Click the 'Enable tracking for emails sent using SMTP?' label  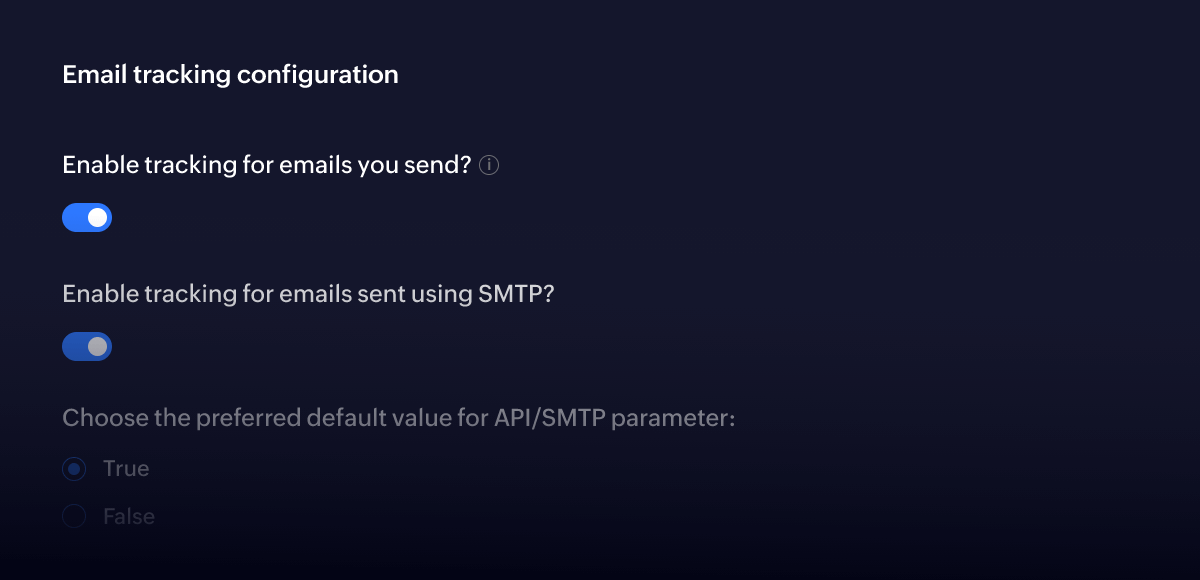[x=308, y=294]
